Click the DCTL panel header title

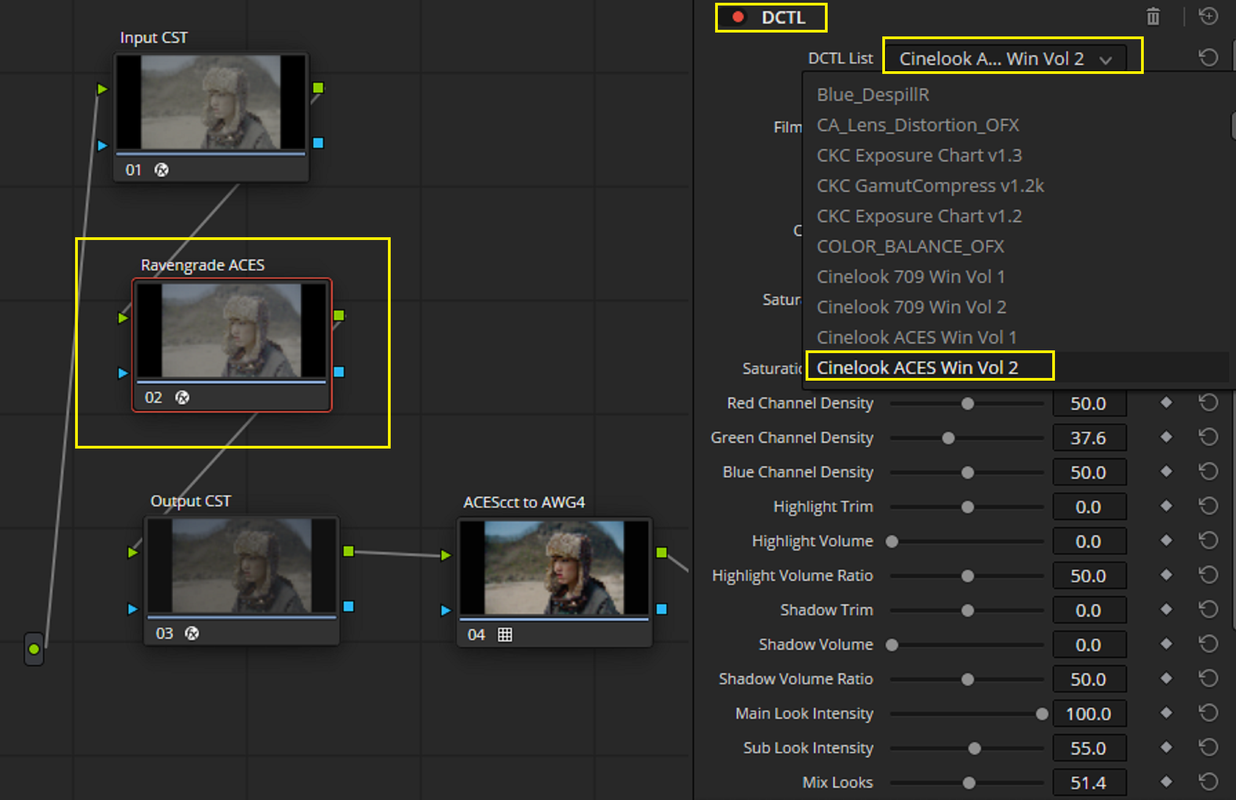pos(784,17)
